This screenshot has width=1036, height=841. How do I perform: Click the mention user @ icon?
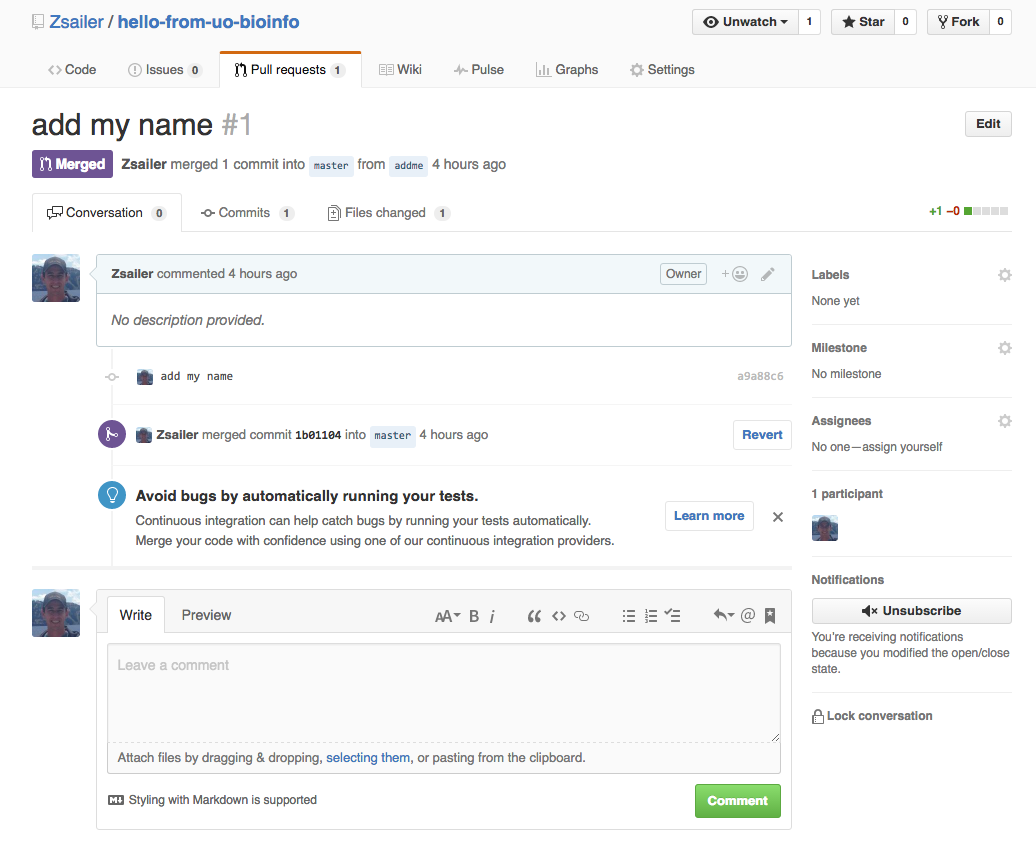click(x=747, y=616)
